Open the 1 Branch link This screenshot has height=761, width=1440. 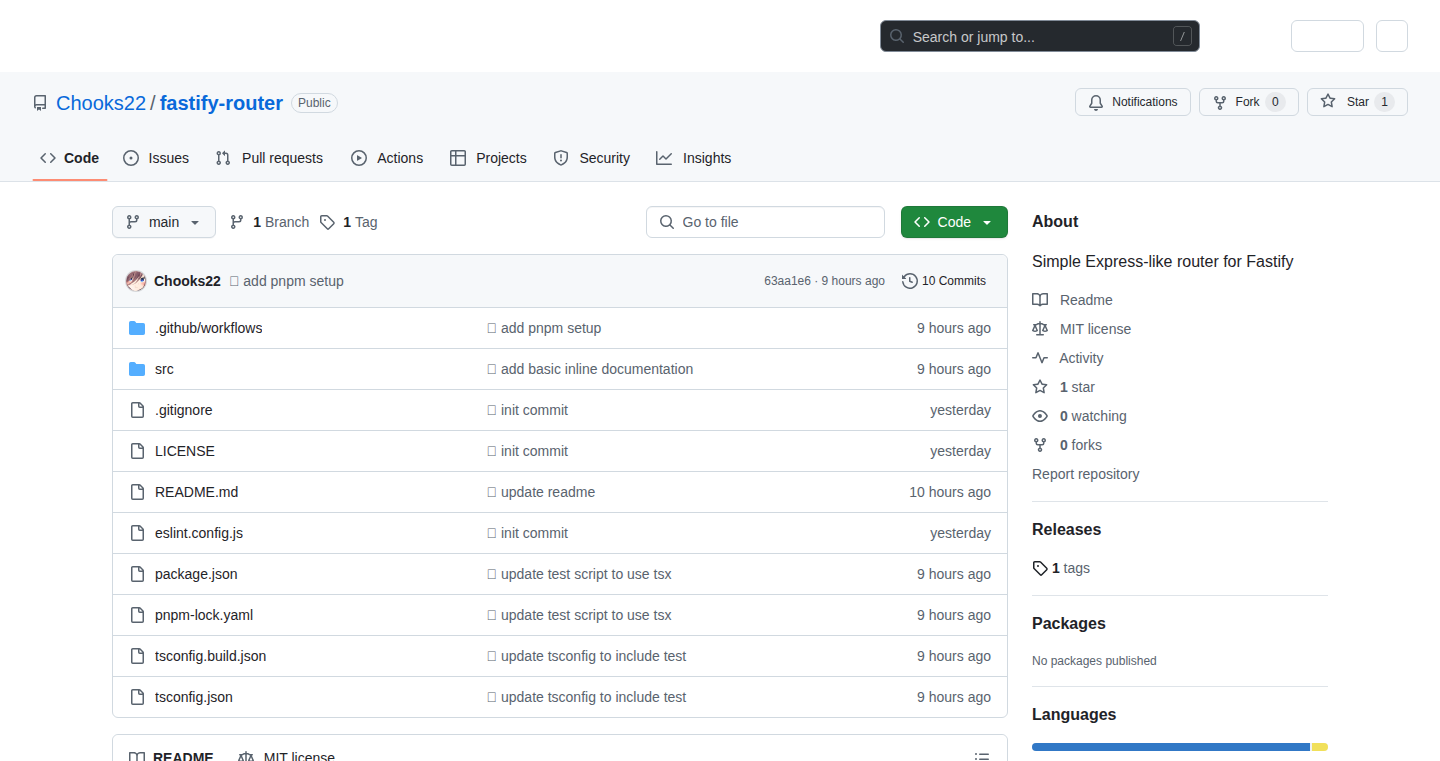[269, 222]
